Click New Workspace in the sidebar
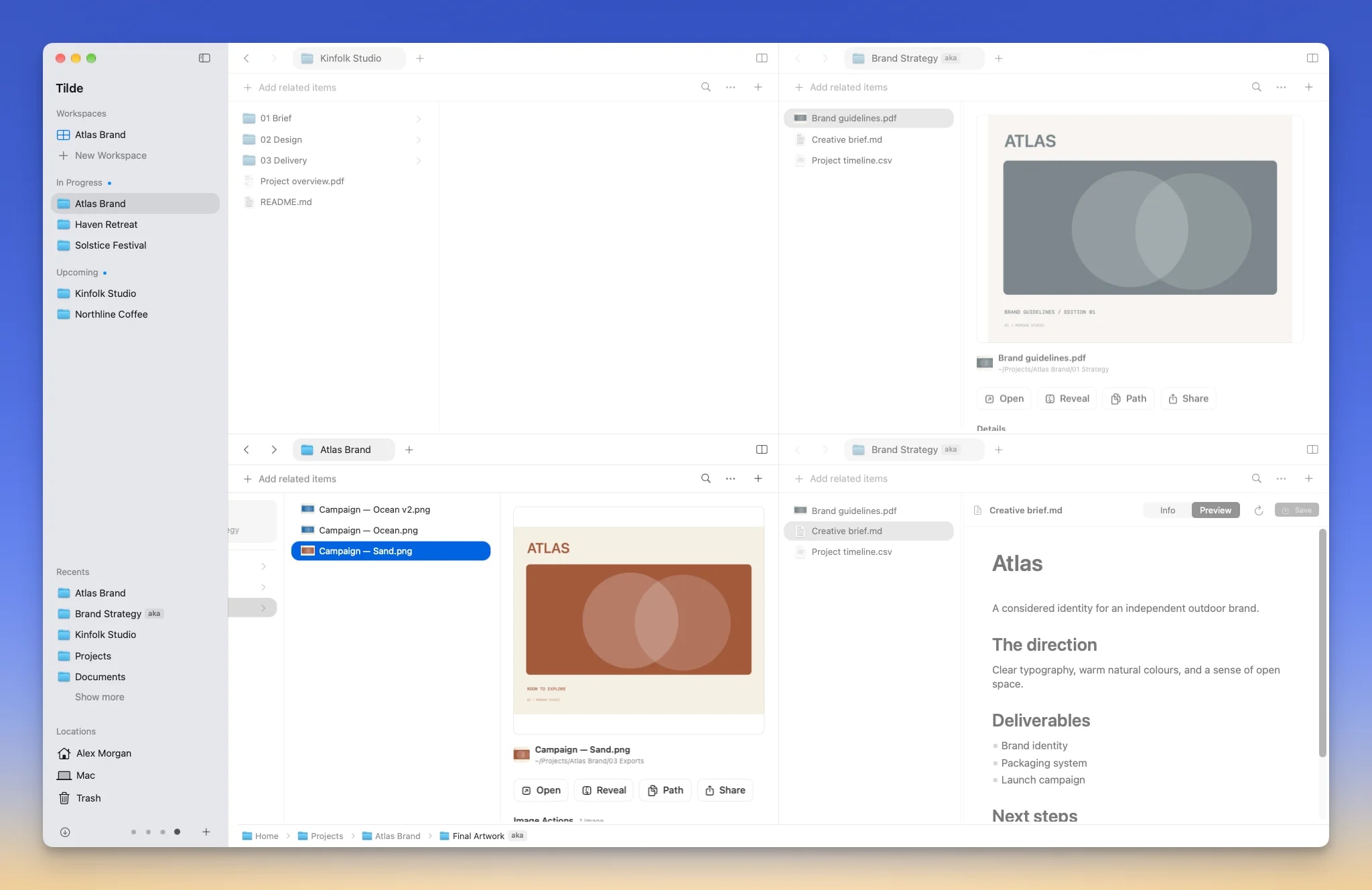This screenshot has height=890, width=1372. (x=102, y=155)
